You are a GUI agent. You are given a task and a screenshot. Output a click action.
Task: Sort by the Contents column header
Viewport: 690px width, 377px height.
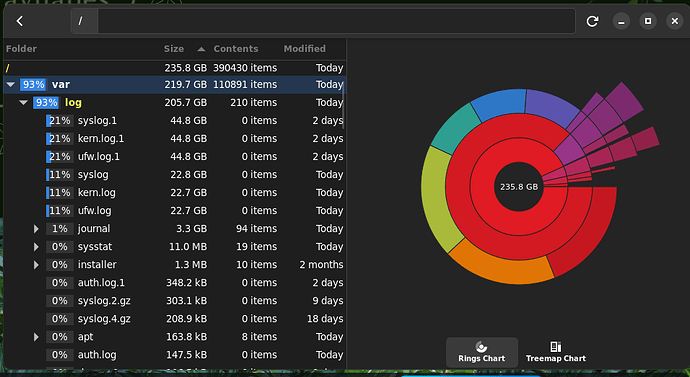236,49
